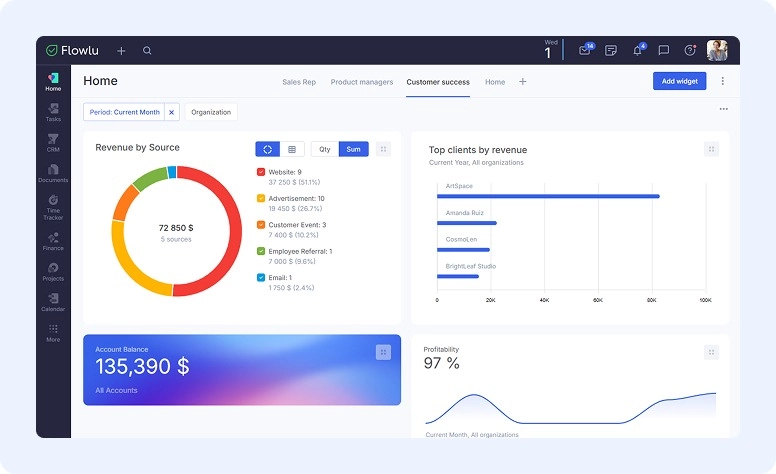Click the plus create icon in top bar

121,50
